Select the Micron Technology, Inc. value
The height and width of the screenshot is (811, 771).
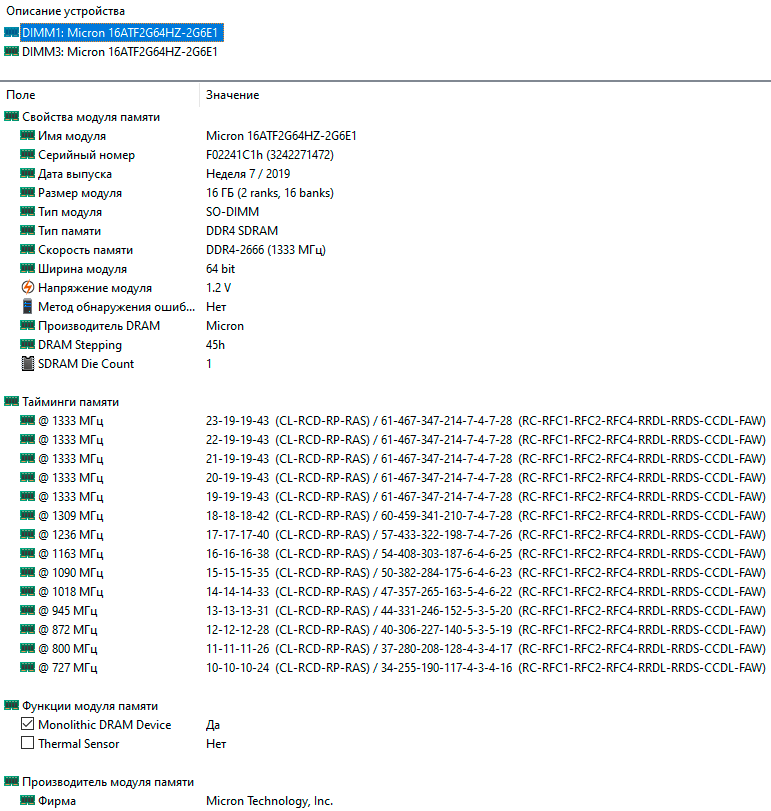pos(269,801)
